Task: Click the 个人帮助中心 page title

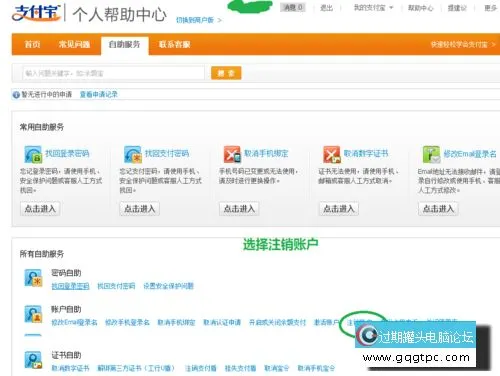Action: click(x=120, y=14)
